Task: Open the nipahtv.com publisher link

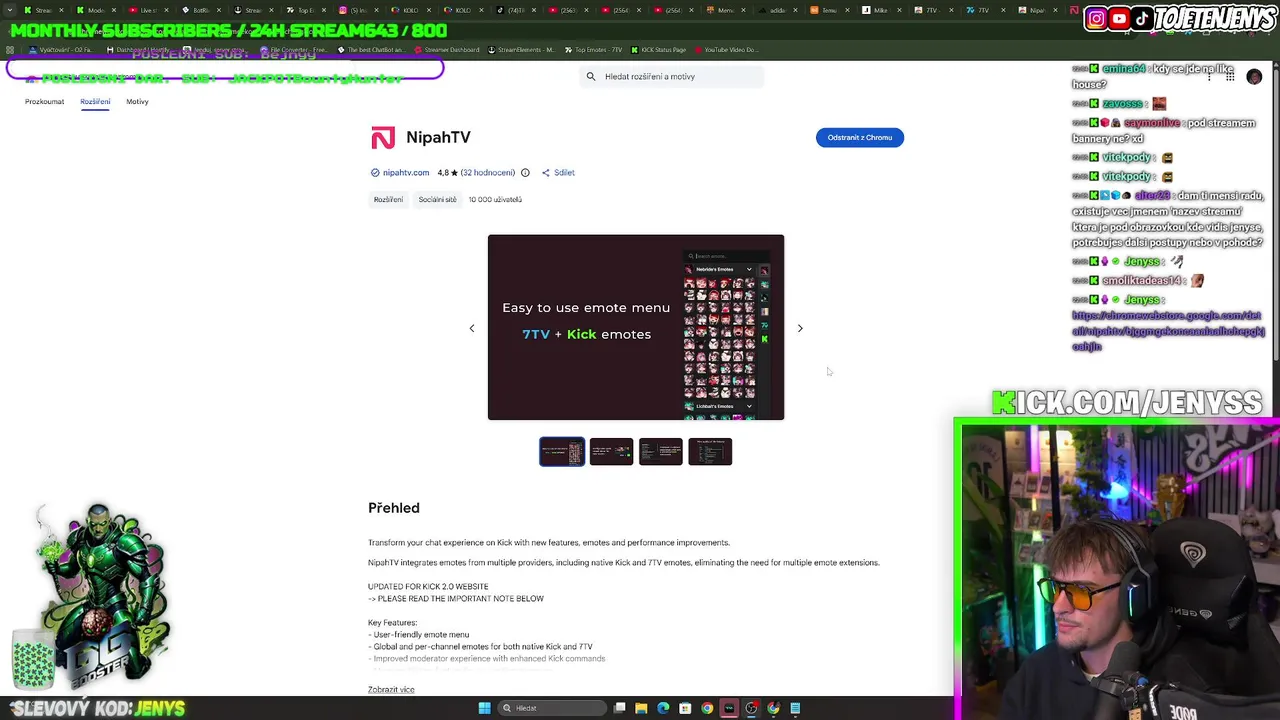Action: [x=405, y=173]
